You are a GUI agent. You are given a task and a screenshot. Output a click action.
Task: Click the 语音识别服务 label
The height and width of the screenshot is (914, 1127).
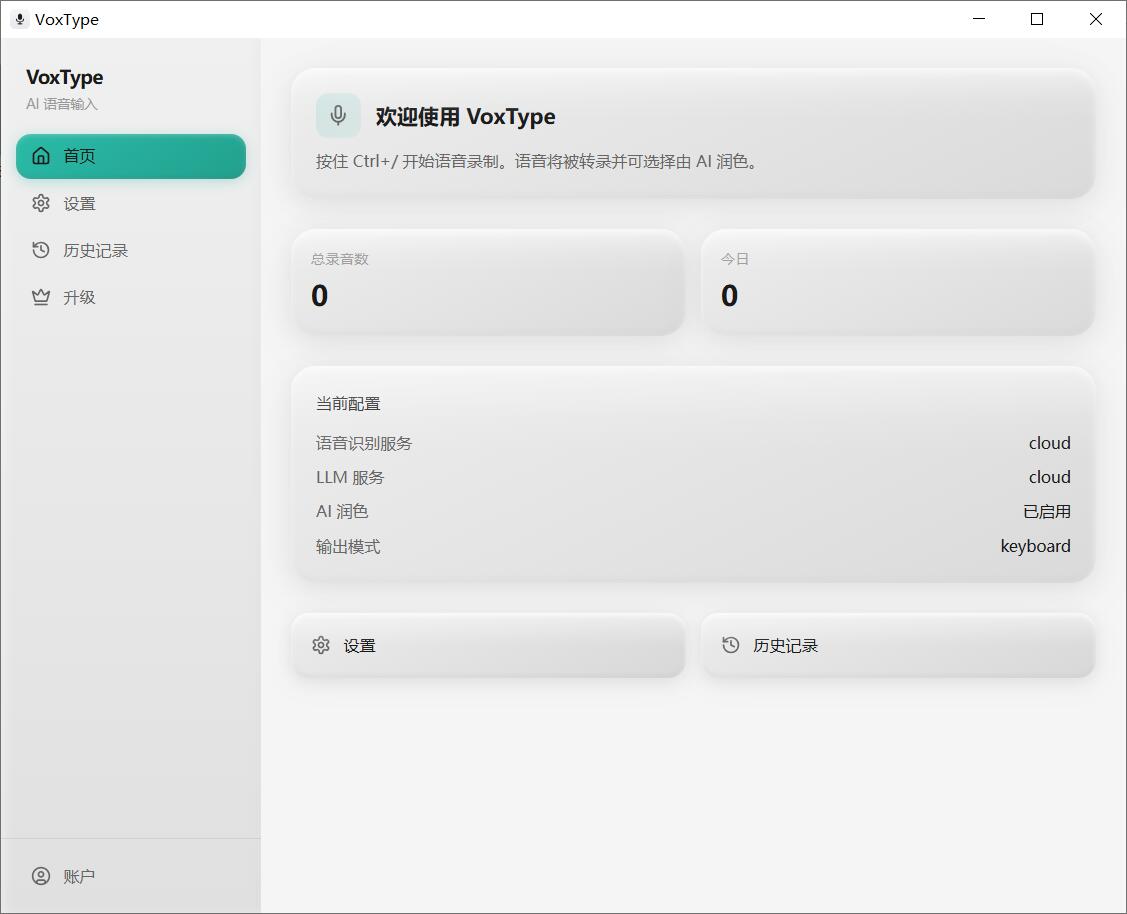pyautogui.click(x=364, y=443)
